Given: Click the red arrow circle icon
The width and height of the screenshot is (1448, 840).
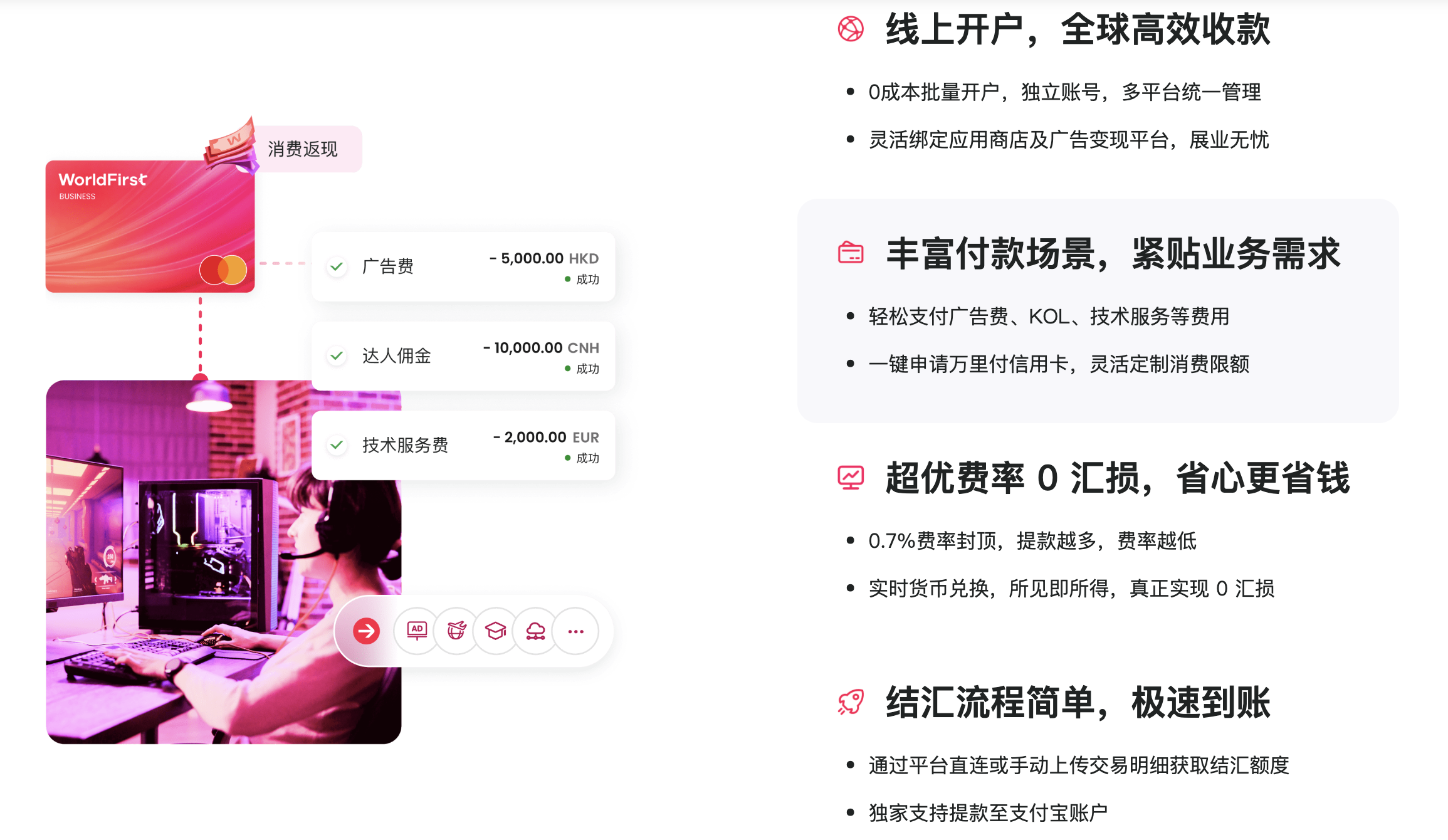Looking at the screenshot, I should tap(367, 631).
